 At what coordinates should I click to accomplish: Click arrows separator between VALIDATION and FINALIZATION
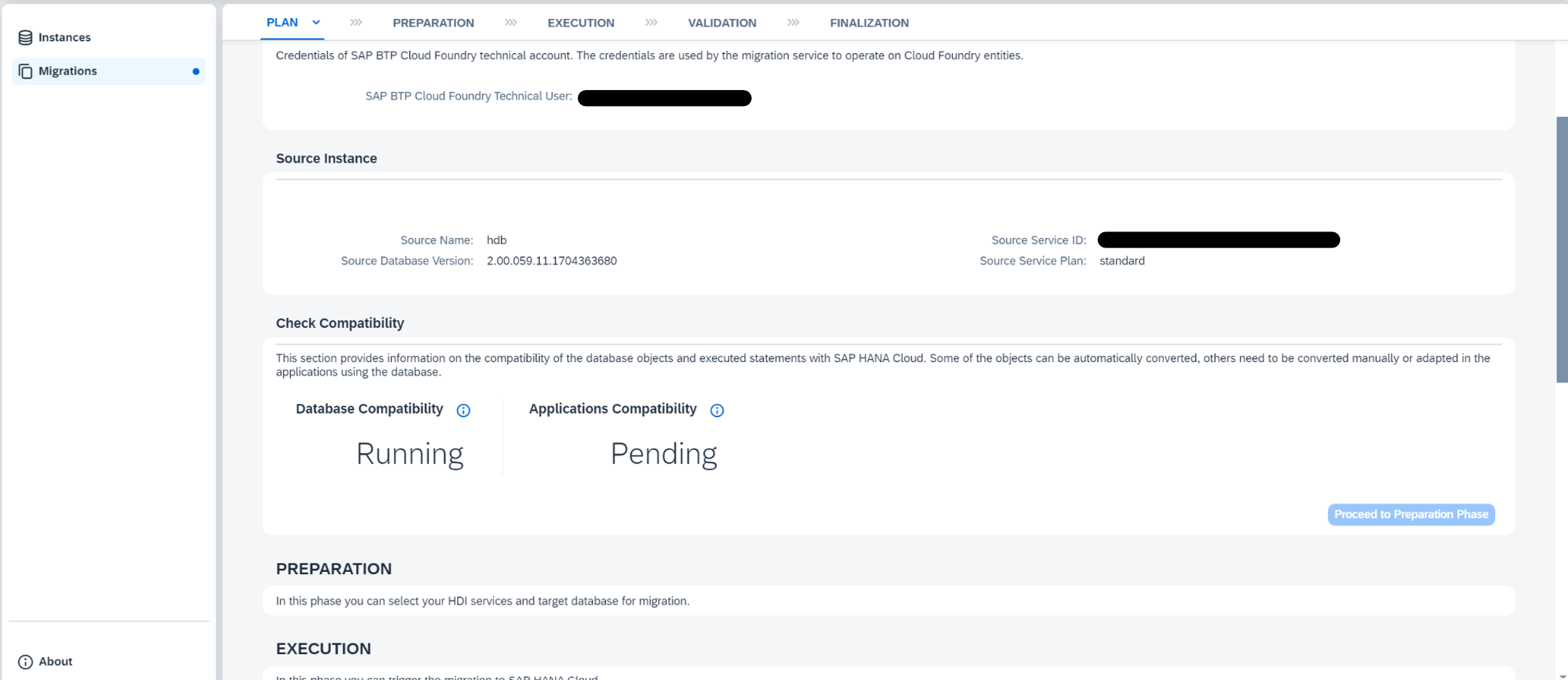click(793, 23)
